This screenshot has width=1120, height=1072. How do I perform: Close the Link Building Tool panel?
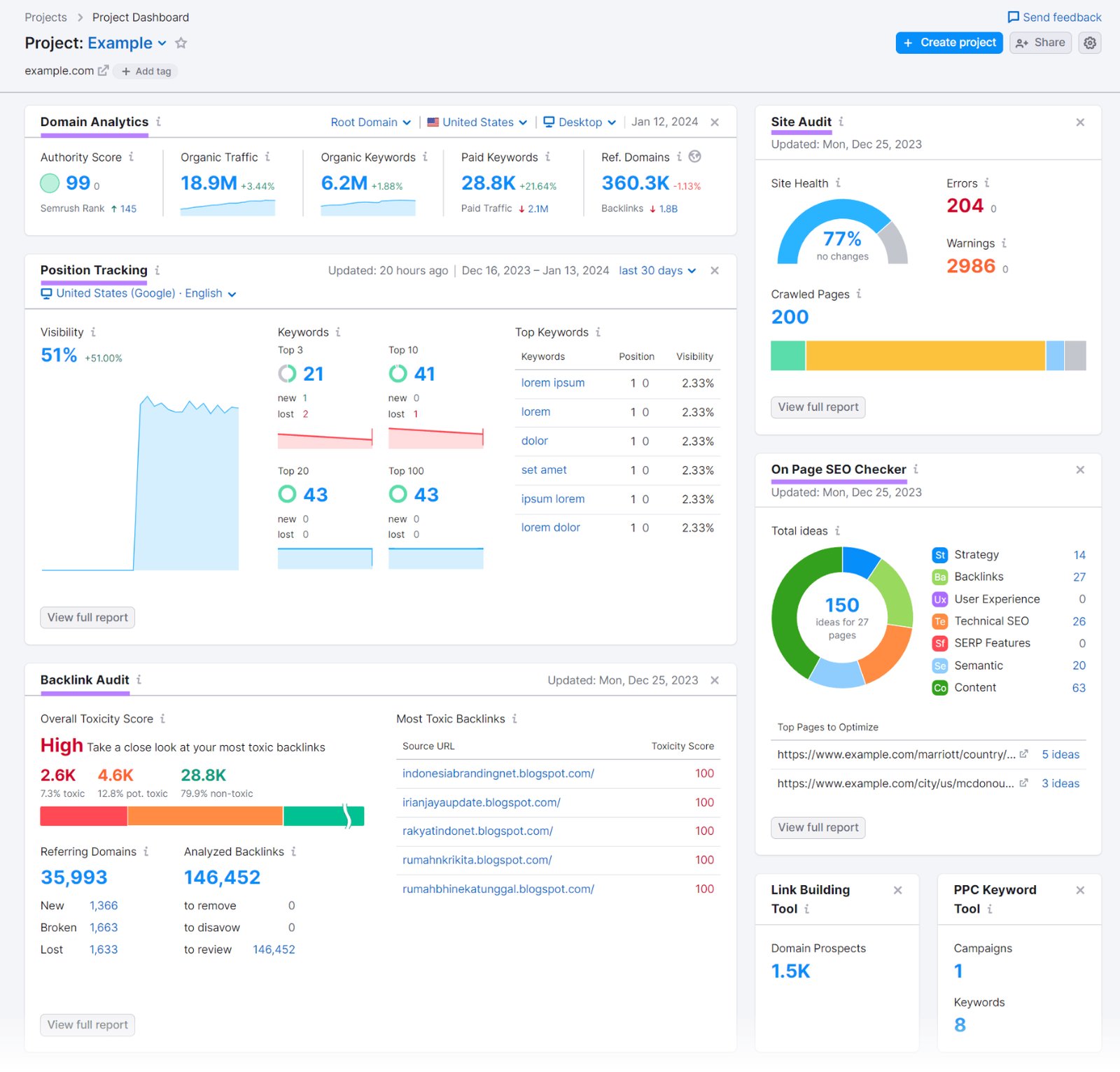898,890
